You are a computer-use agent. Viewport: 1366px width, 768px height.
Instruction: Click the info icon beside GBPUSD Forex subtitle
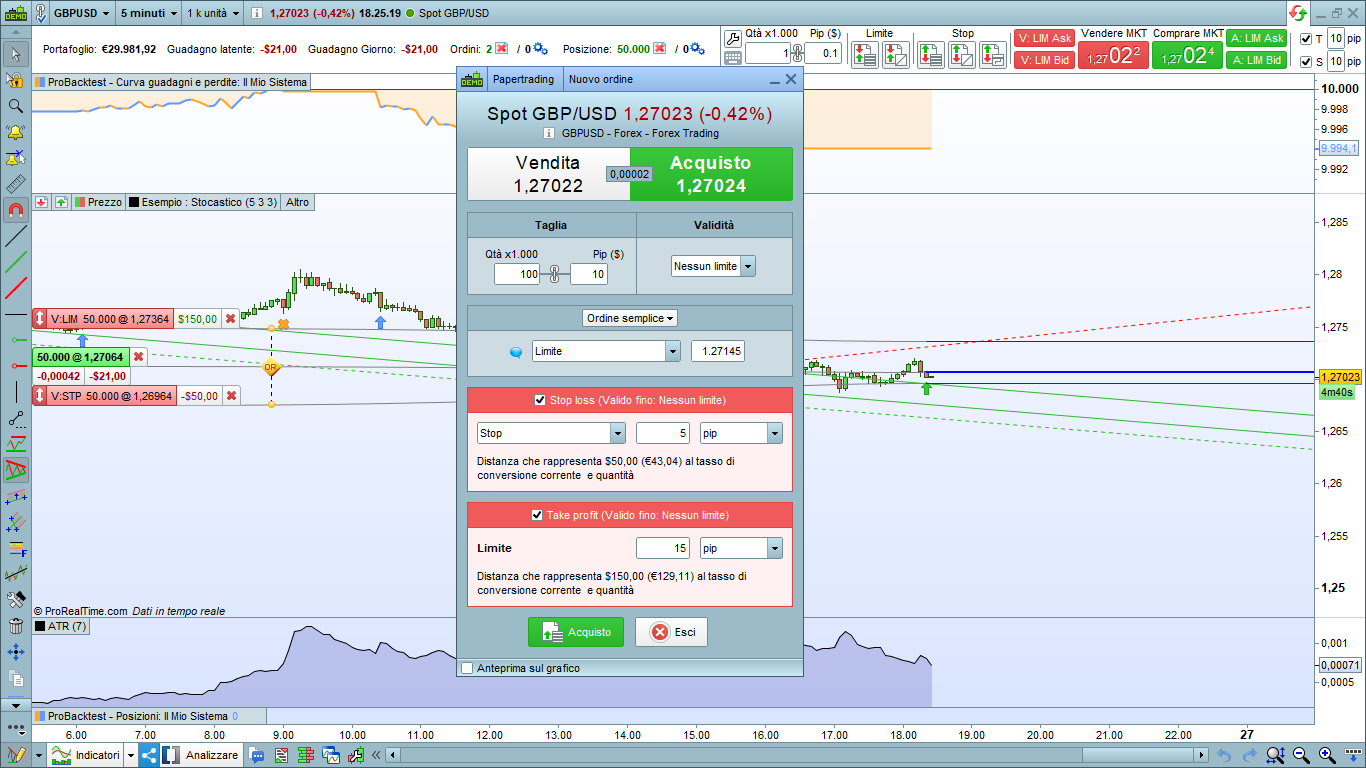(x=549, y=133)
